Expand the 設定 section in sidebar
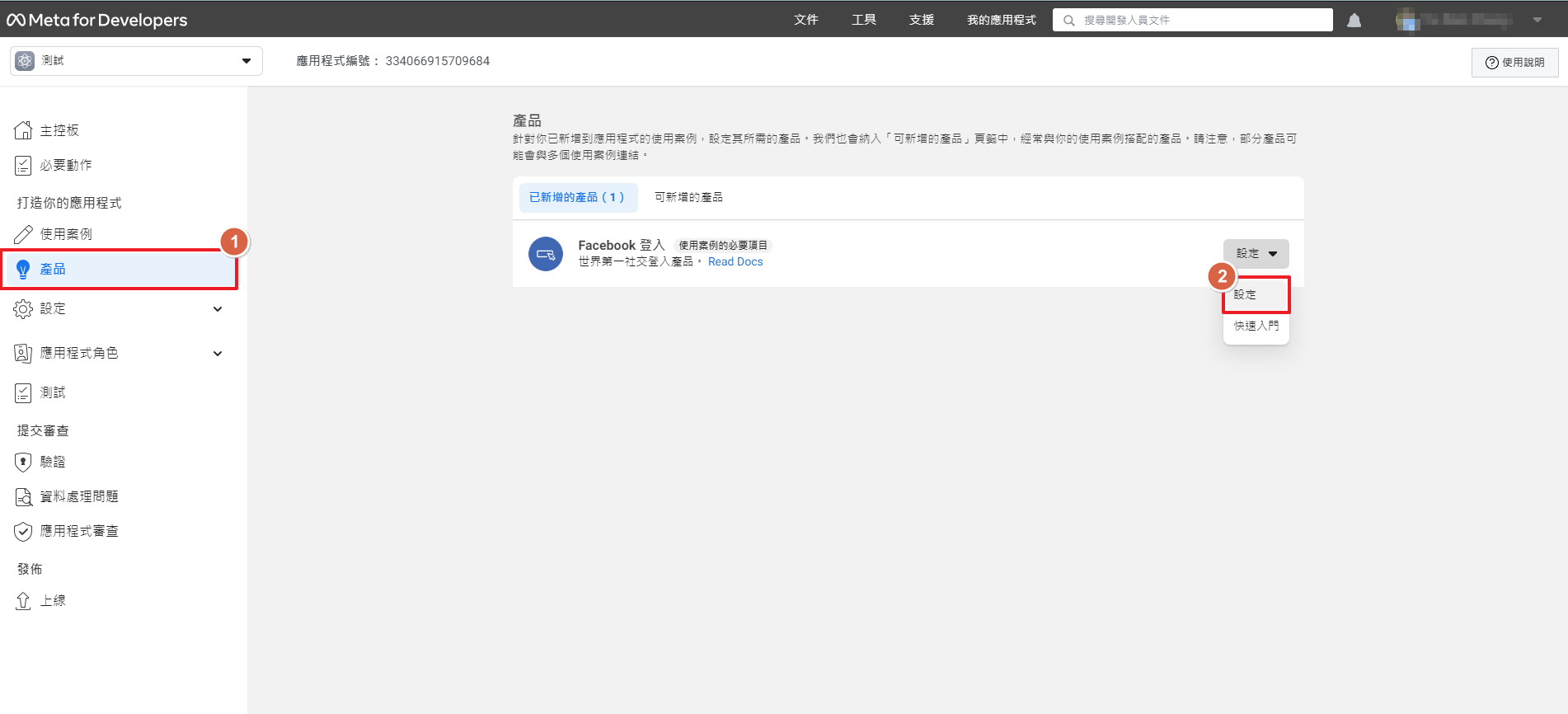This screenshot has height=714, width=1568. tap(218, 309)
